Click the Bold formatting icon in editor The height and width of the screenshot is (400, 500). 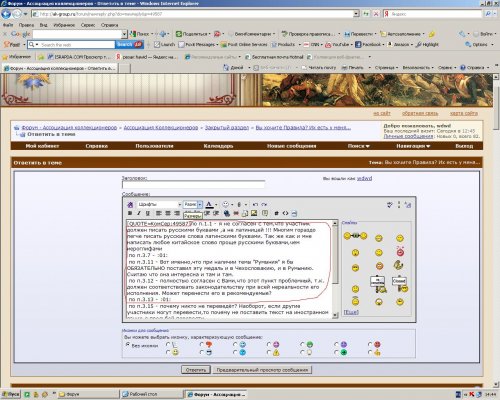(x=130, y=213)
